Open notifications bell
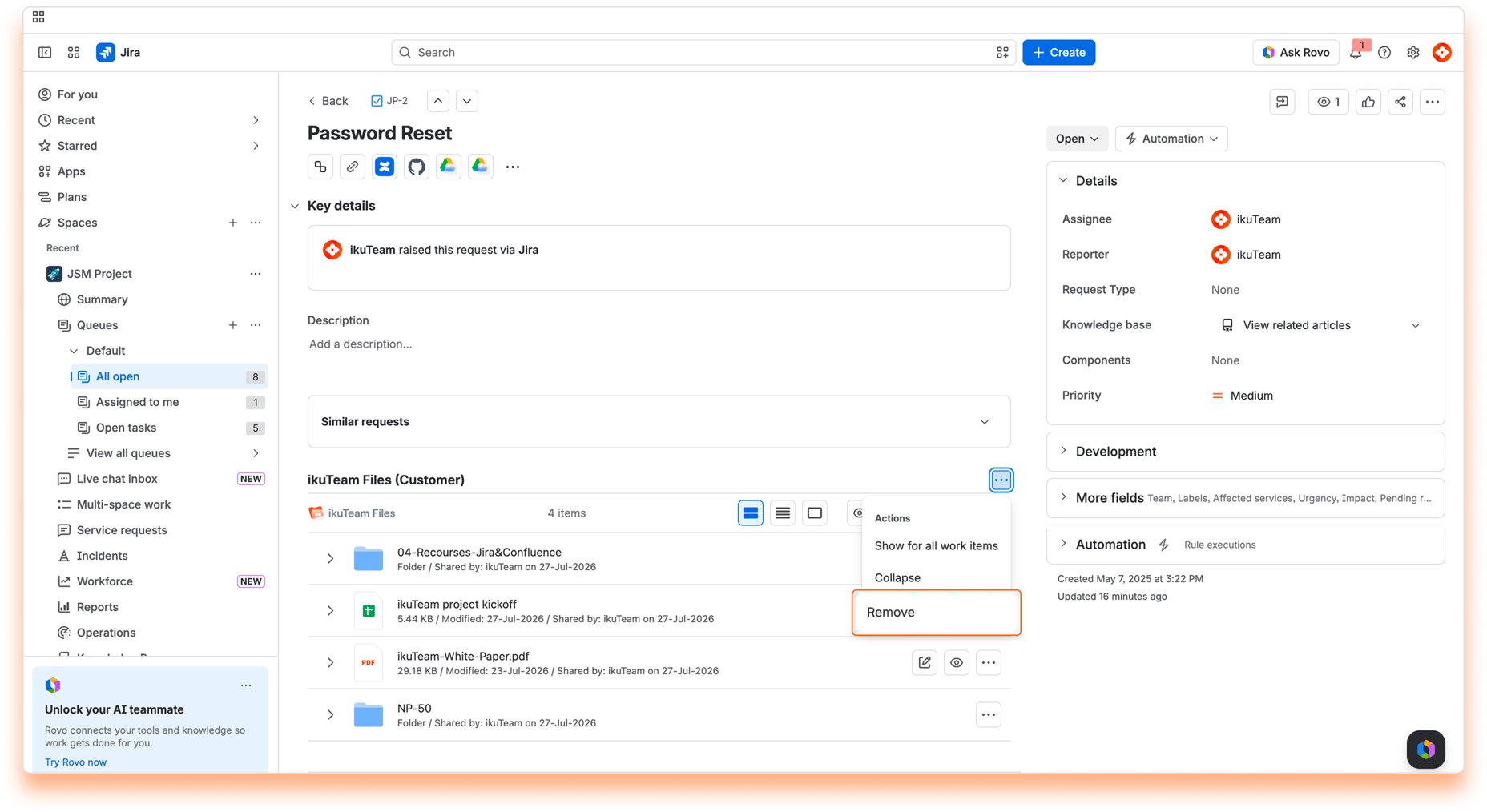1487x812 pixels. pos(1356,52)
